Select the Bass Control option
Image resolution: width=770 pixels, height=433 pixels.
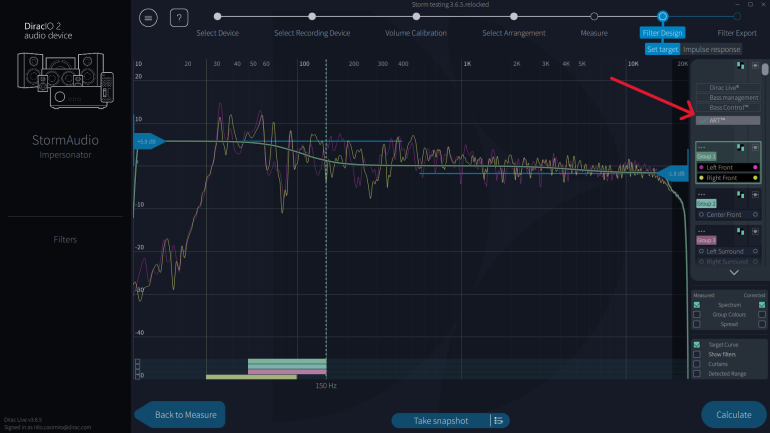727,107
